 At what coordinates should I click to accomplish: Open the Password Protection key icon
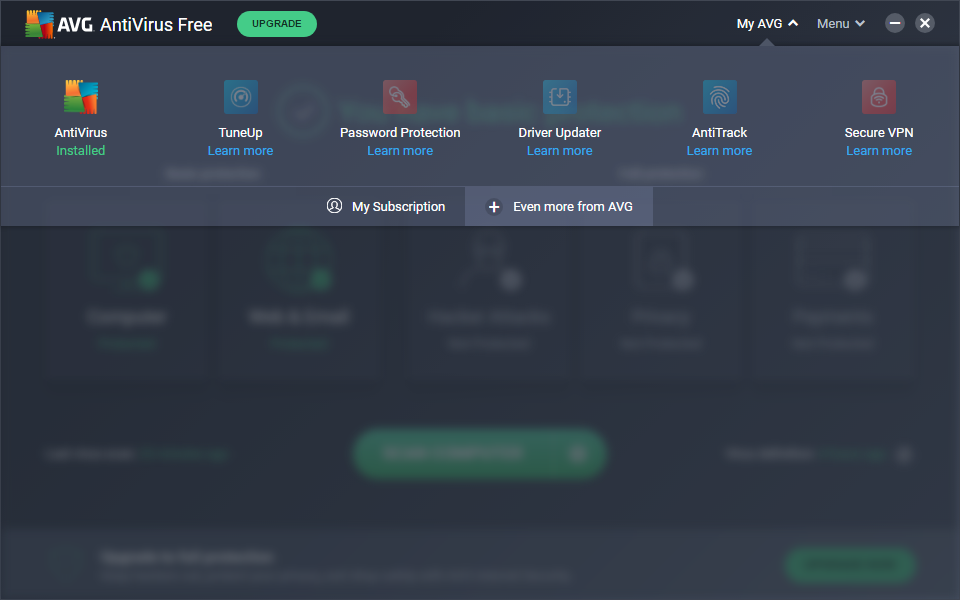pos(400,97)
